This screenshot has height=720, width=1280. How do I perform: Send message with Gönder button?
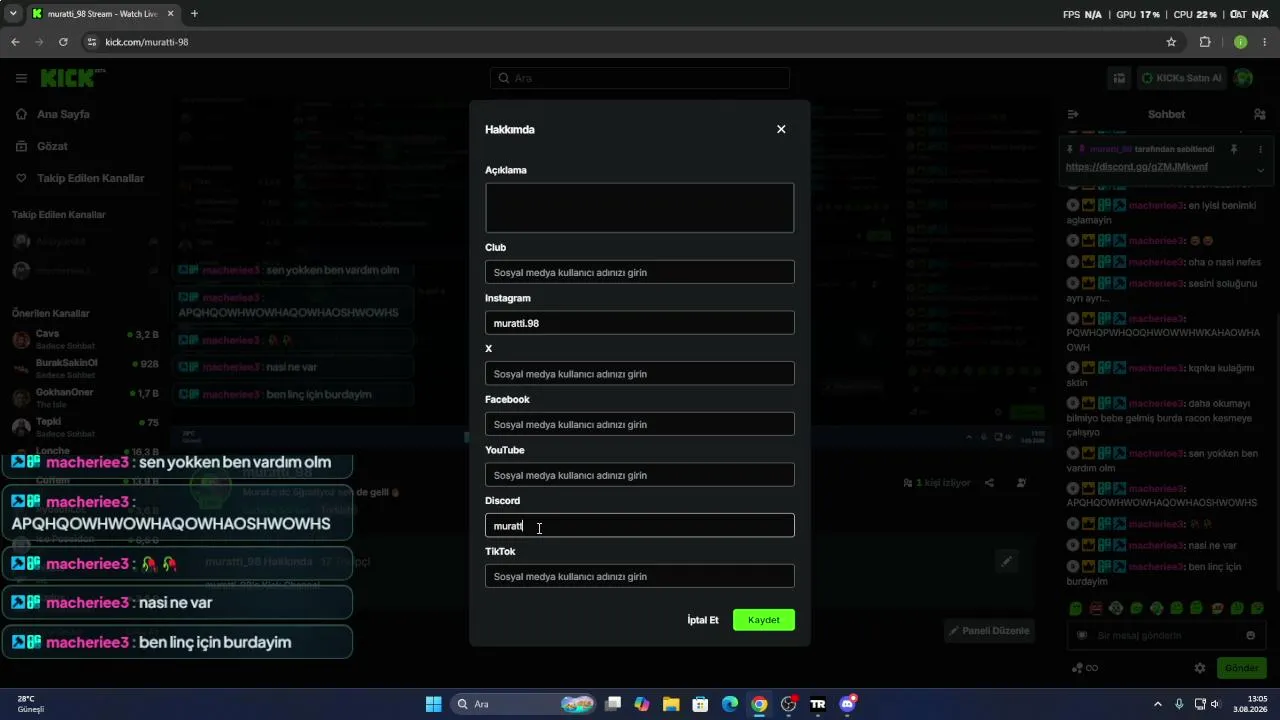pos(1242,668)
